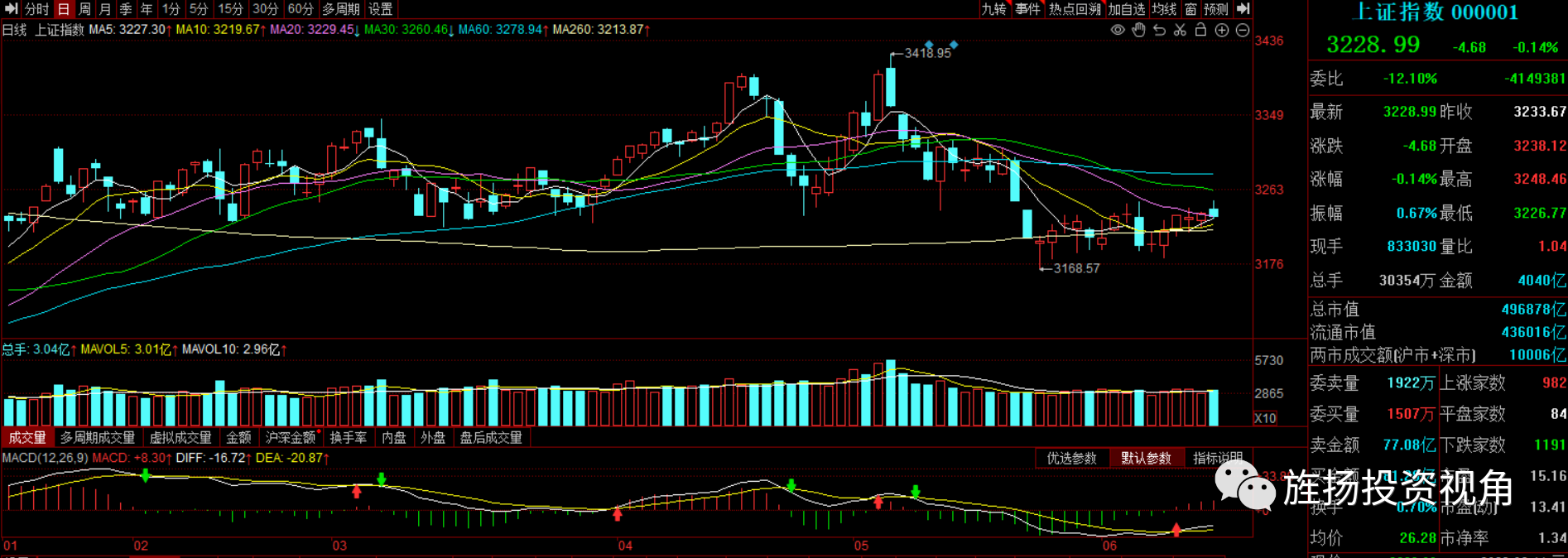Toggle the chart lock icon
Viewport: 1568px width, 558px height.
tap(1200, 30)
